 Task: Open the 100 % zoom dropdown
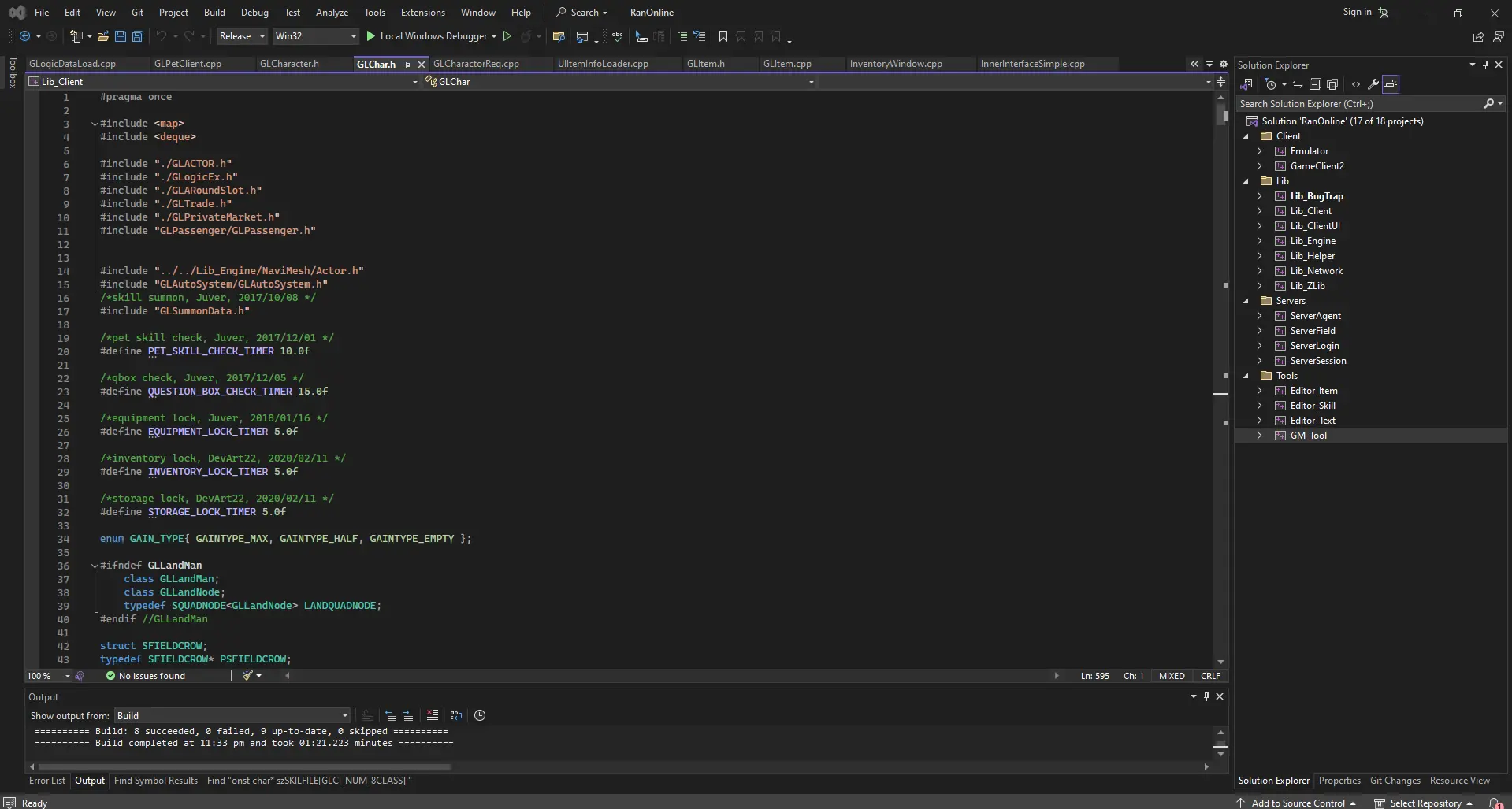pyautogui.click(x=67, y=676)
